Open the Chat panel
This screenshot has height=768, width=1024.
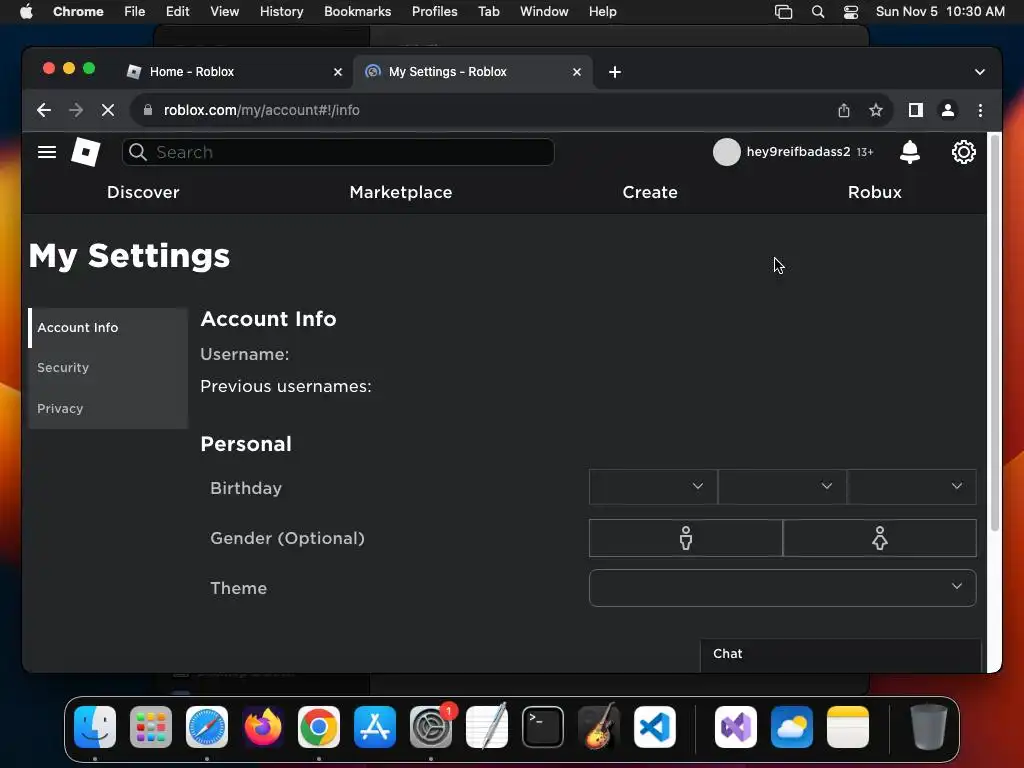point(840,654)
